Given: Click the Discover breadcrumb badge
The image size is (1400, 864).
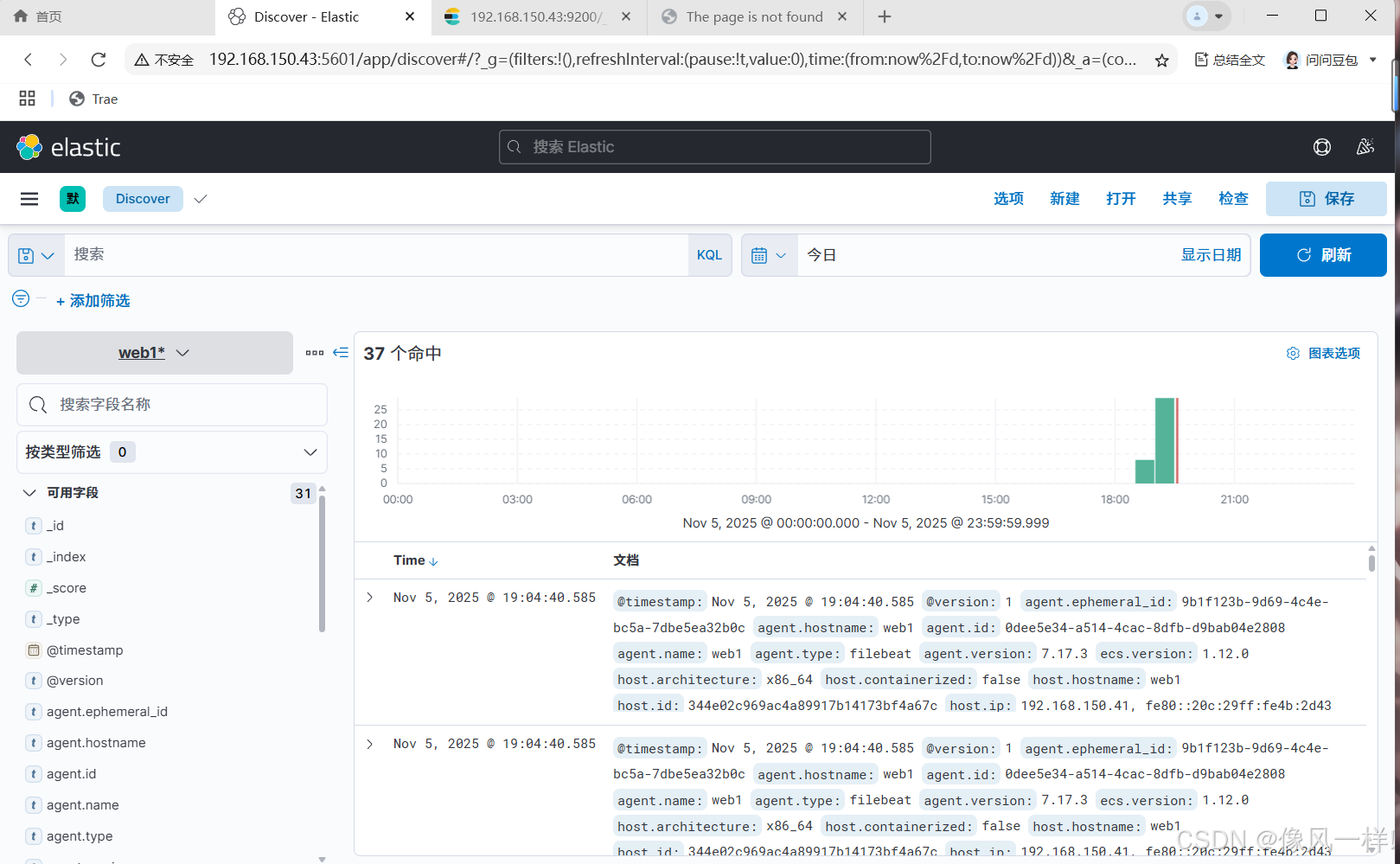Looking at the screenshot, I should 143,199.
